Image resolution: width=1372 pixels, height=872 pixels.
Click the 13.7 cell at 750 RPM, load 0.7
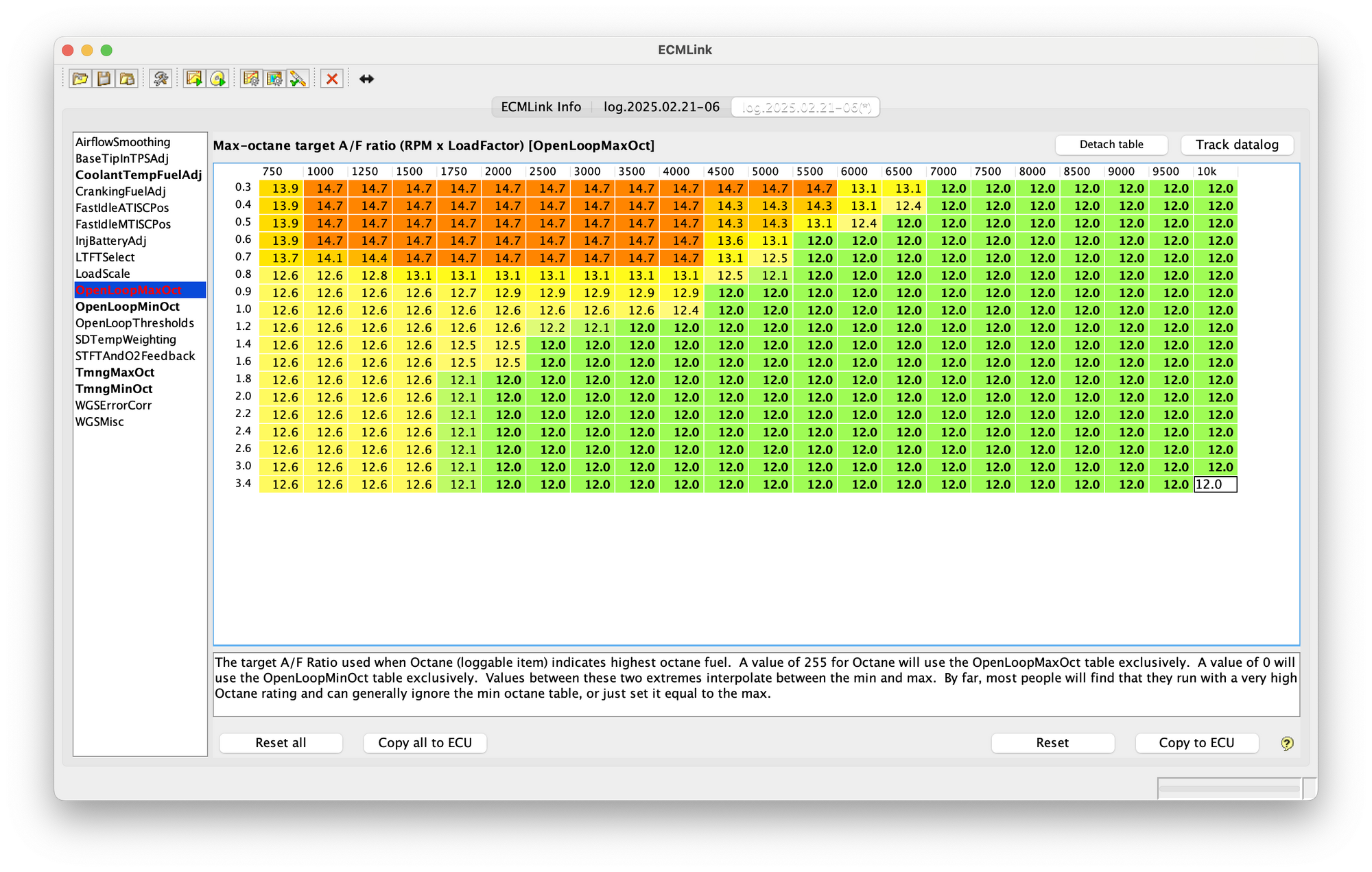pos(281,258)
